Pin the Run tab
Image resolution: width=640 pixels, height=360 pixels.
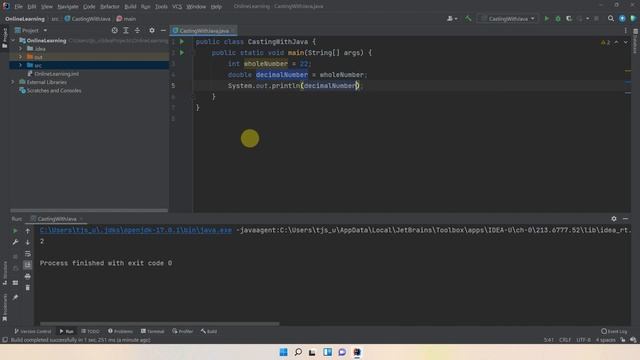click(x=16, y=298)
